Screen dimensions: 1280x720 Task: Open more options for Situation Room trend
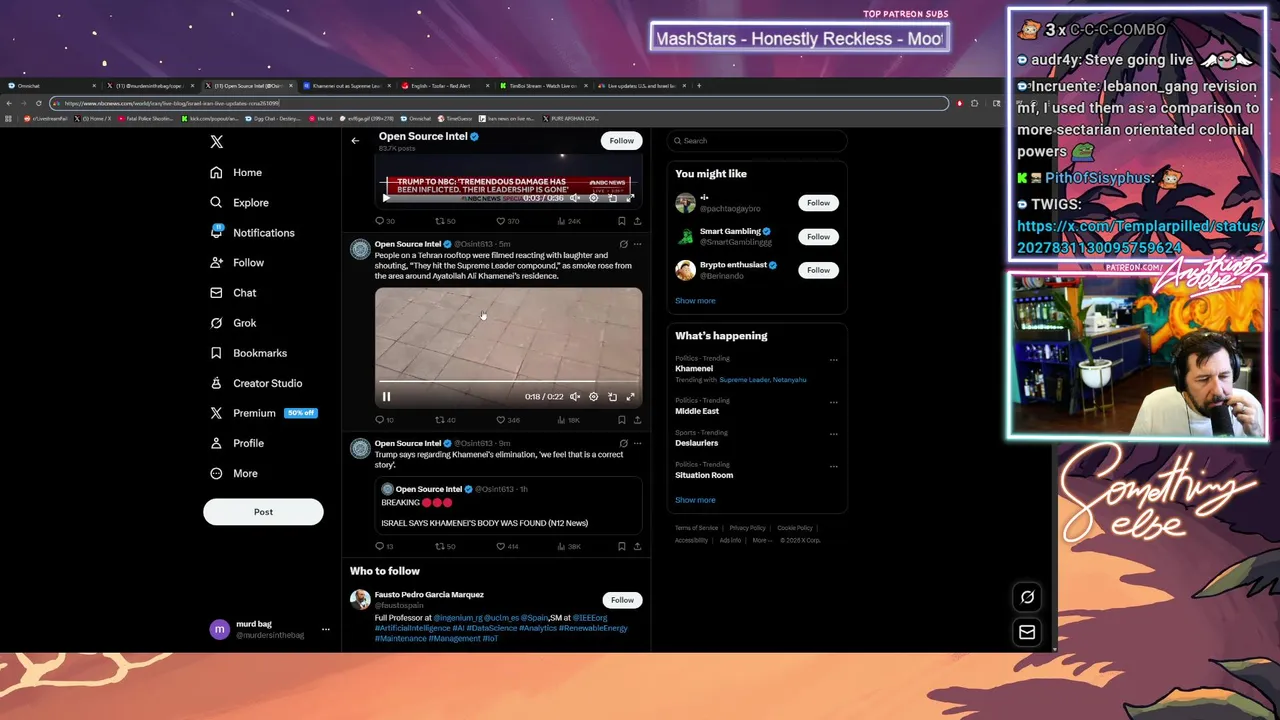click(833, 466)
